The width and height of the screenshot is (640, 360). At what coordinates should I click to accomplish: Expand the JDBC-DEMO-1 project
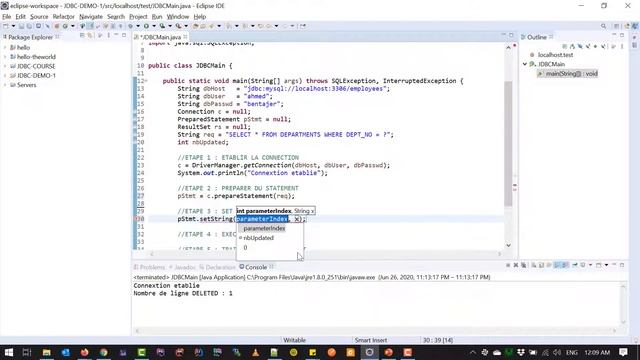click(x=5, y=76)
